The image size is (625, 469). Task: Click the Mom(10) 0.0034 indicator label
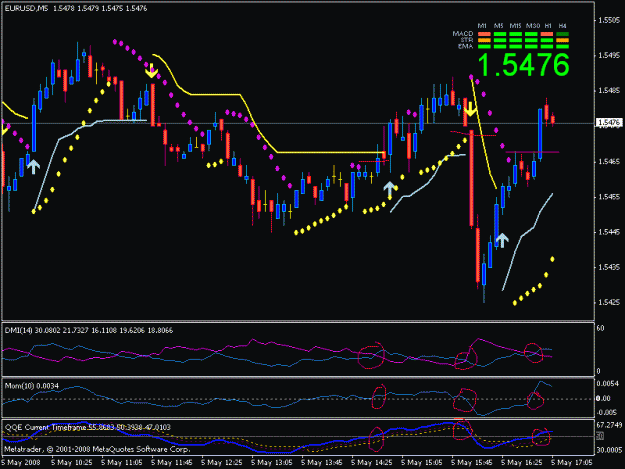(31, 386)
